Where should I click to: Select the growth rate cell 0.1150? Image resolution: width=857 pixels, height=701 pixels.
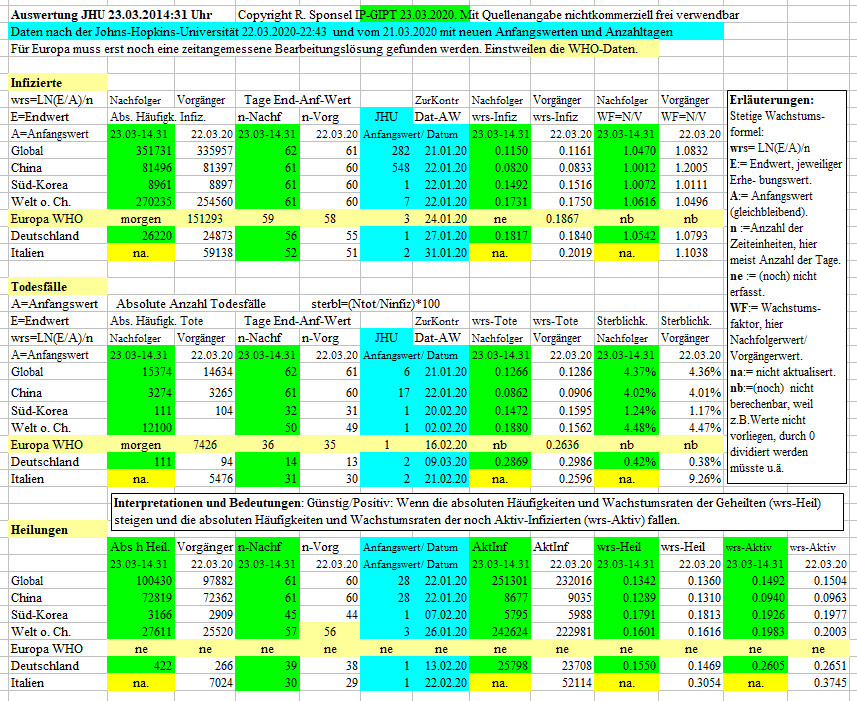[x=500, y=151]
